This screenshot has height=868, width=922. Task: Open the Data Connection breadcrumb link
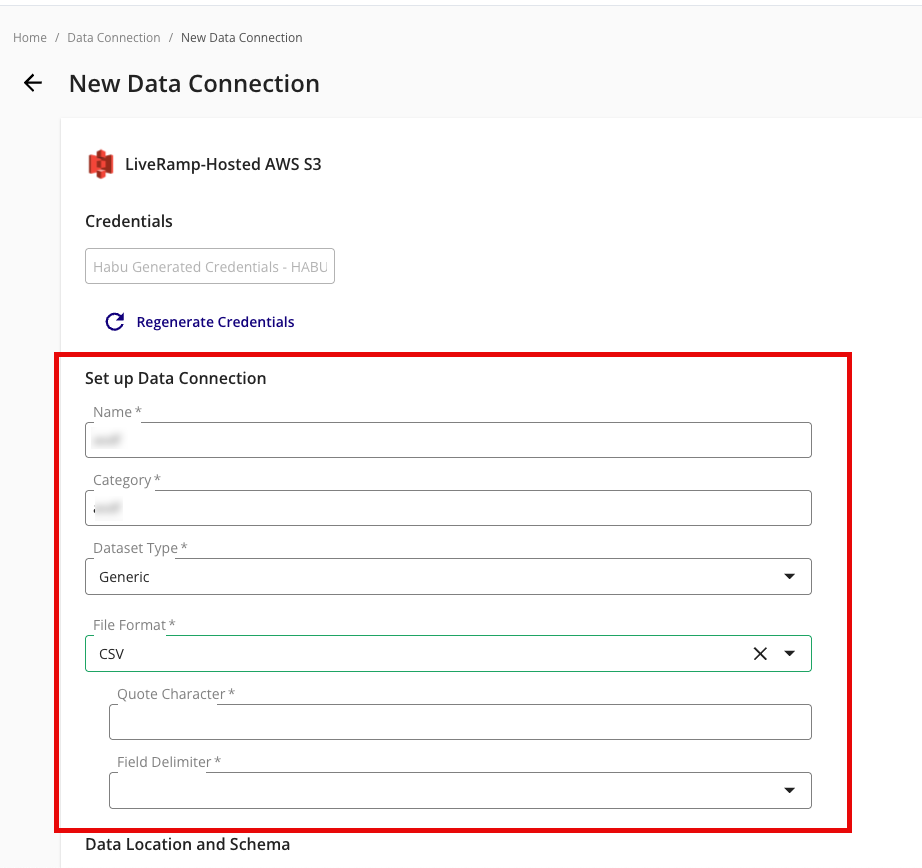tap(113, 38)
